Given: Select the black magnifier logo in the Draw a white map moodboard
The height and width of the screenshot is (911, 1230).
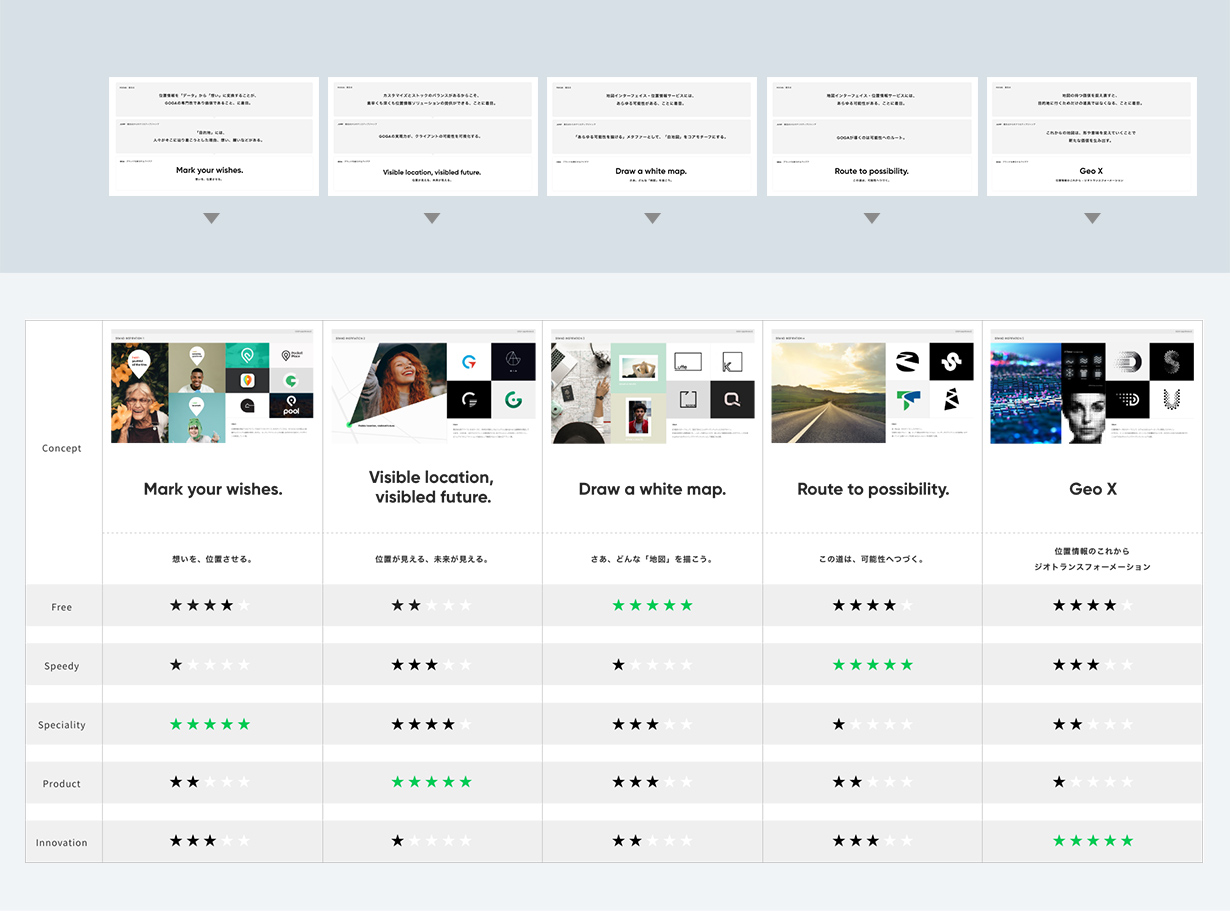Looking at the screenshot, I should click(732, 400).
